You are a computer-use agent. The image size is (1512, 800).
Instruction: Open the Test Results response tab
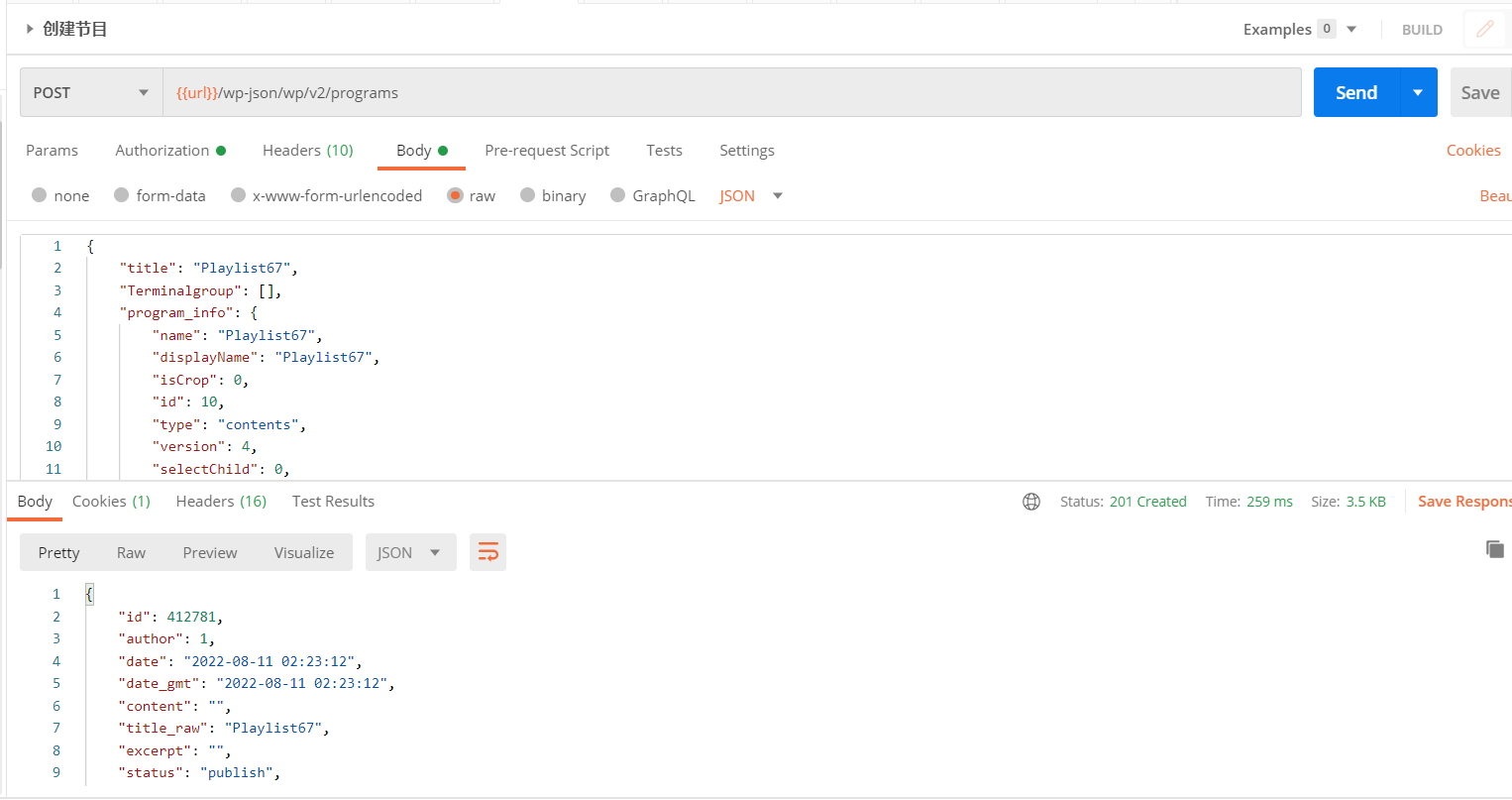pyautogui.click(x=333, y=502)
